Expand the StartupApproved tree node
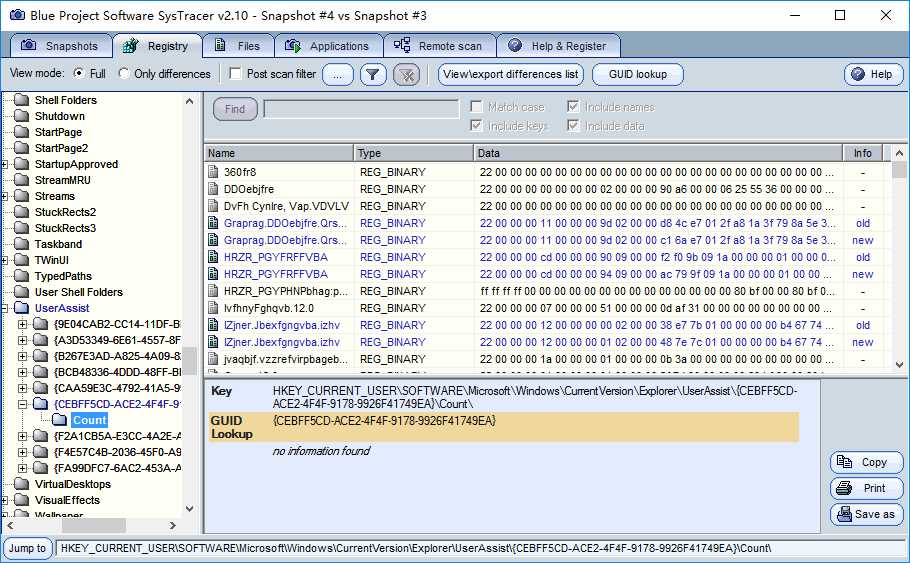Viewport: 910px width, 563px height. pyautogui.click(x=6, y=164)
